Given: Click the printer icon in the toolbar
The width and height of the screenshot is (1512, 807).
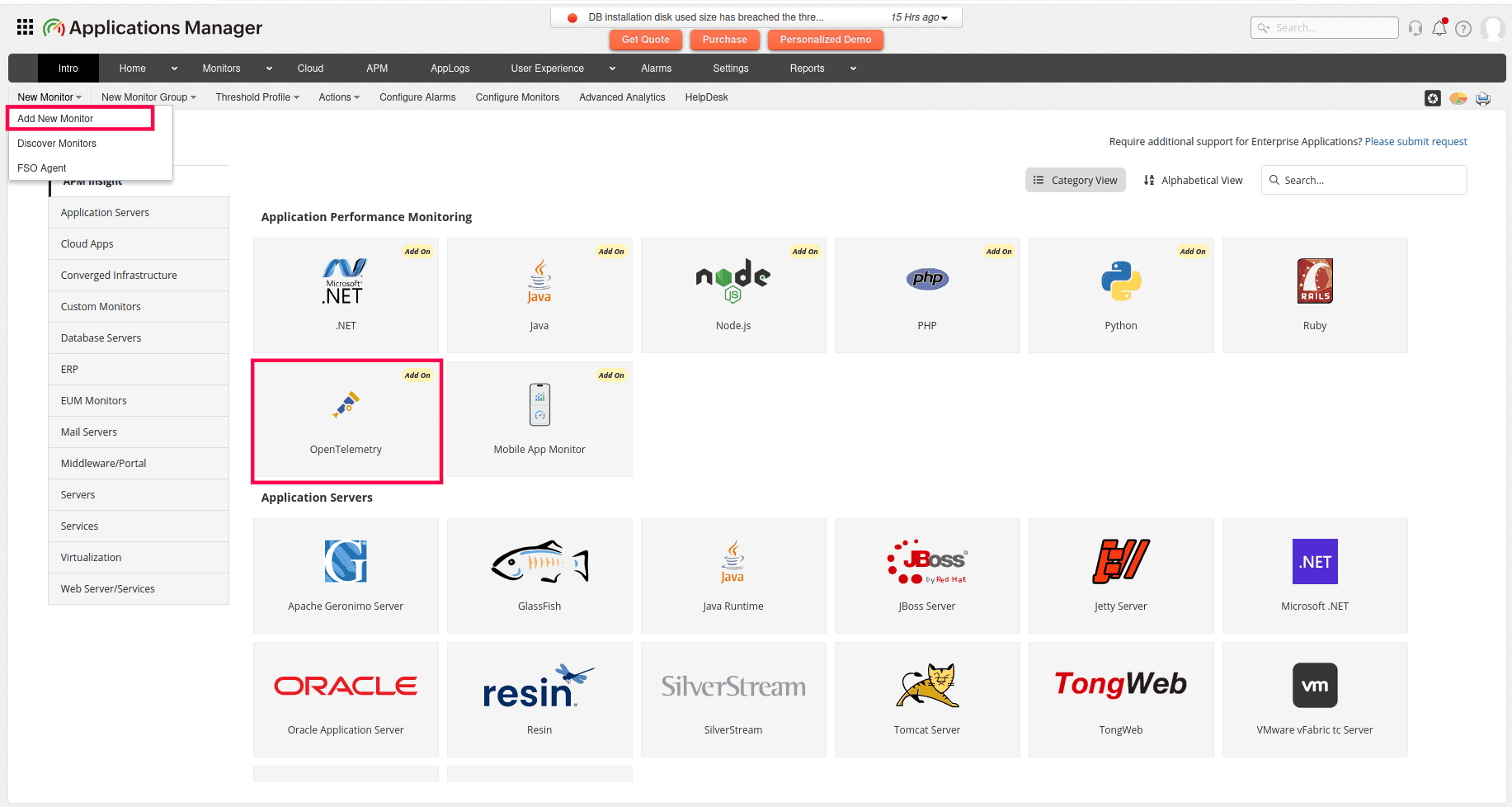Looking at the screenshot, I should pyautogui.click(x=1483, y=99).
